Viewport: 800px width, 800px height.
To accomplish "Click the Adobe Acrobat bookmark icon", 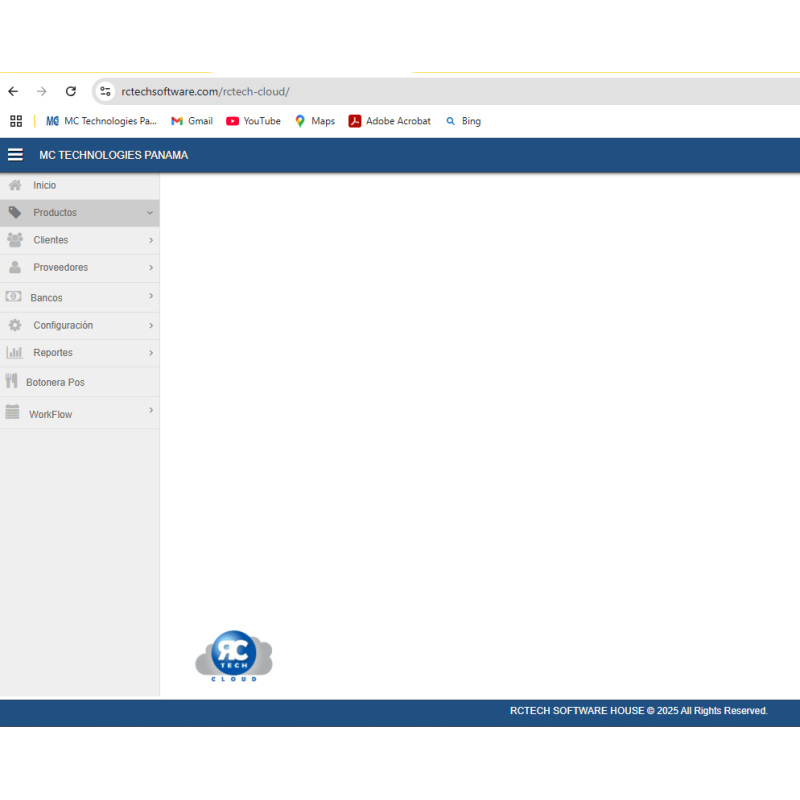I will point(355,121).
